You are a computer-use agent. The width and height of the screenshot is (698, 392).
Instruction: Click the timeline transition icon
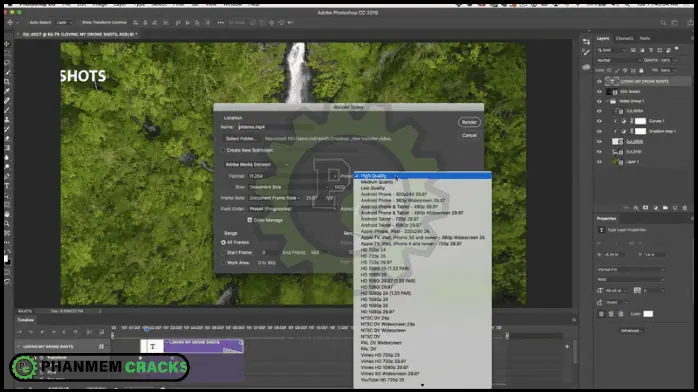101,332
